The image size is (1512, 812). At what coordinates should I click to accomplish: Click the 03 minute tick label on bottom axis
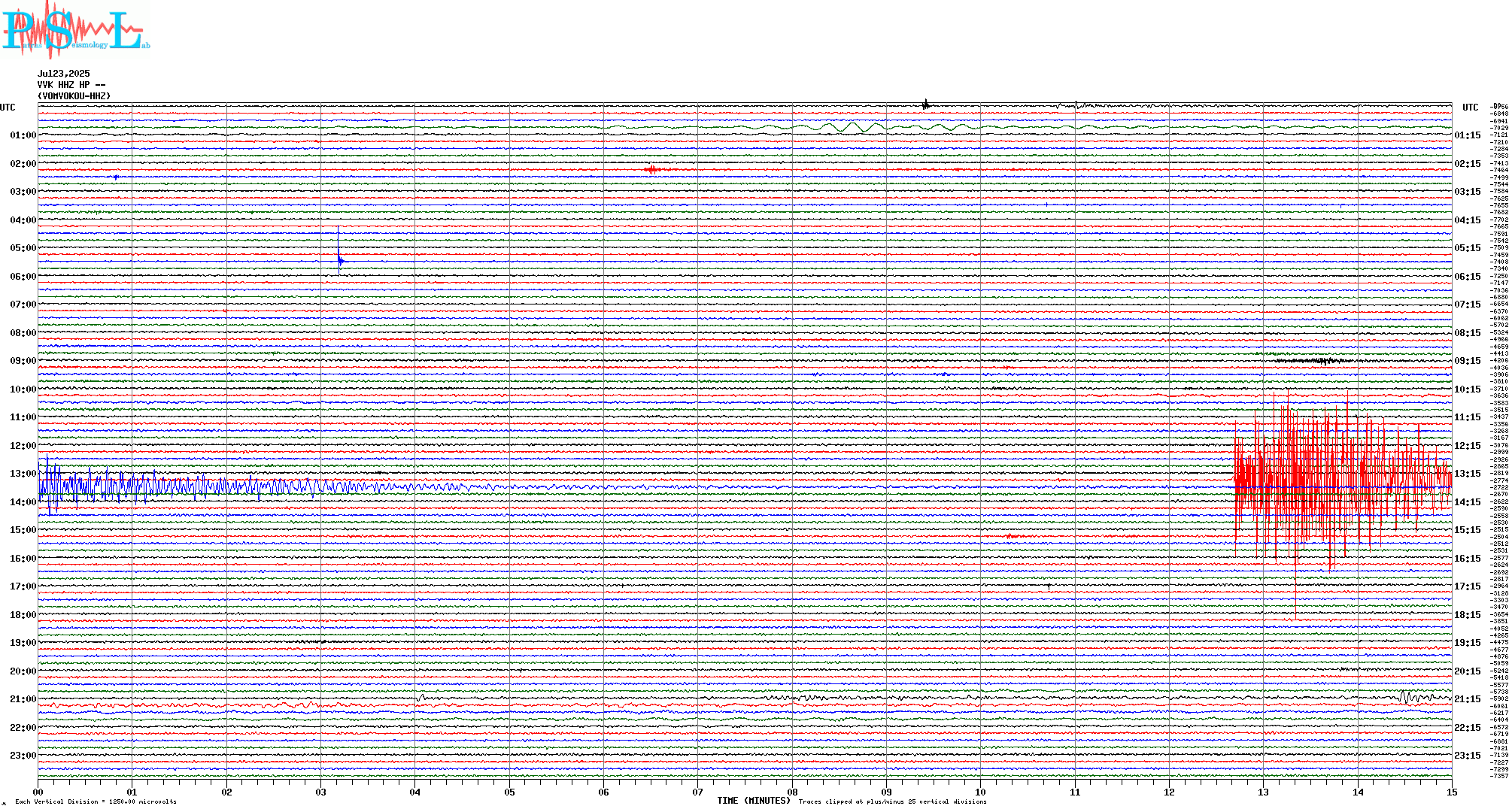point(320,792)
